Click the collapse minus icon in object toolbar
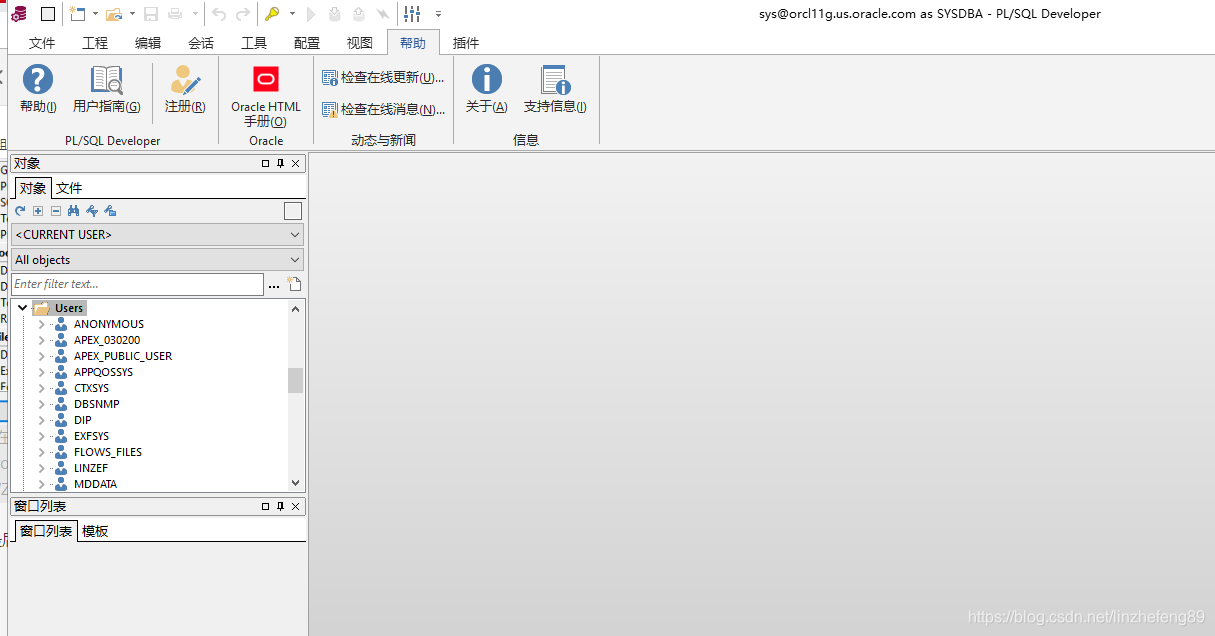Viewport: 1215px width, 636px height. point(56,211)
